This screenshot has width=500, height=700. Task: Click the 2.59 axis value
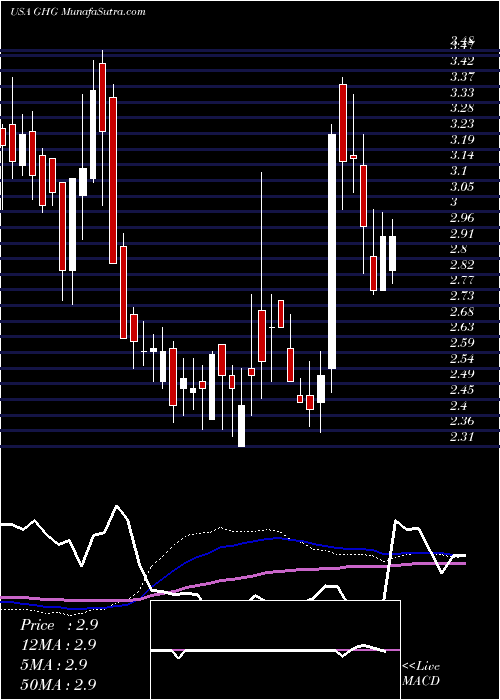462,343
